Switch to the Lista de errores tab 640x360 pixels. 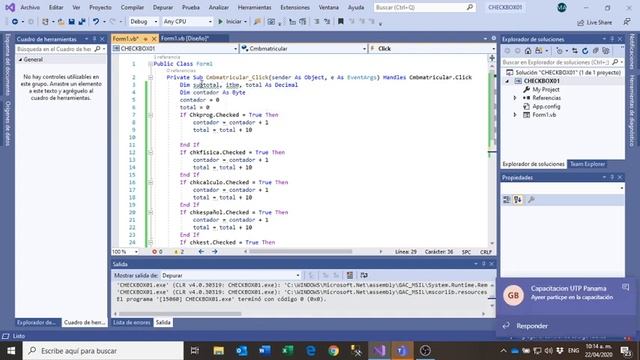pyautogui.click(x=131, y=322)
